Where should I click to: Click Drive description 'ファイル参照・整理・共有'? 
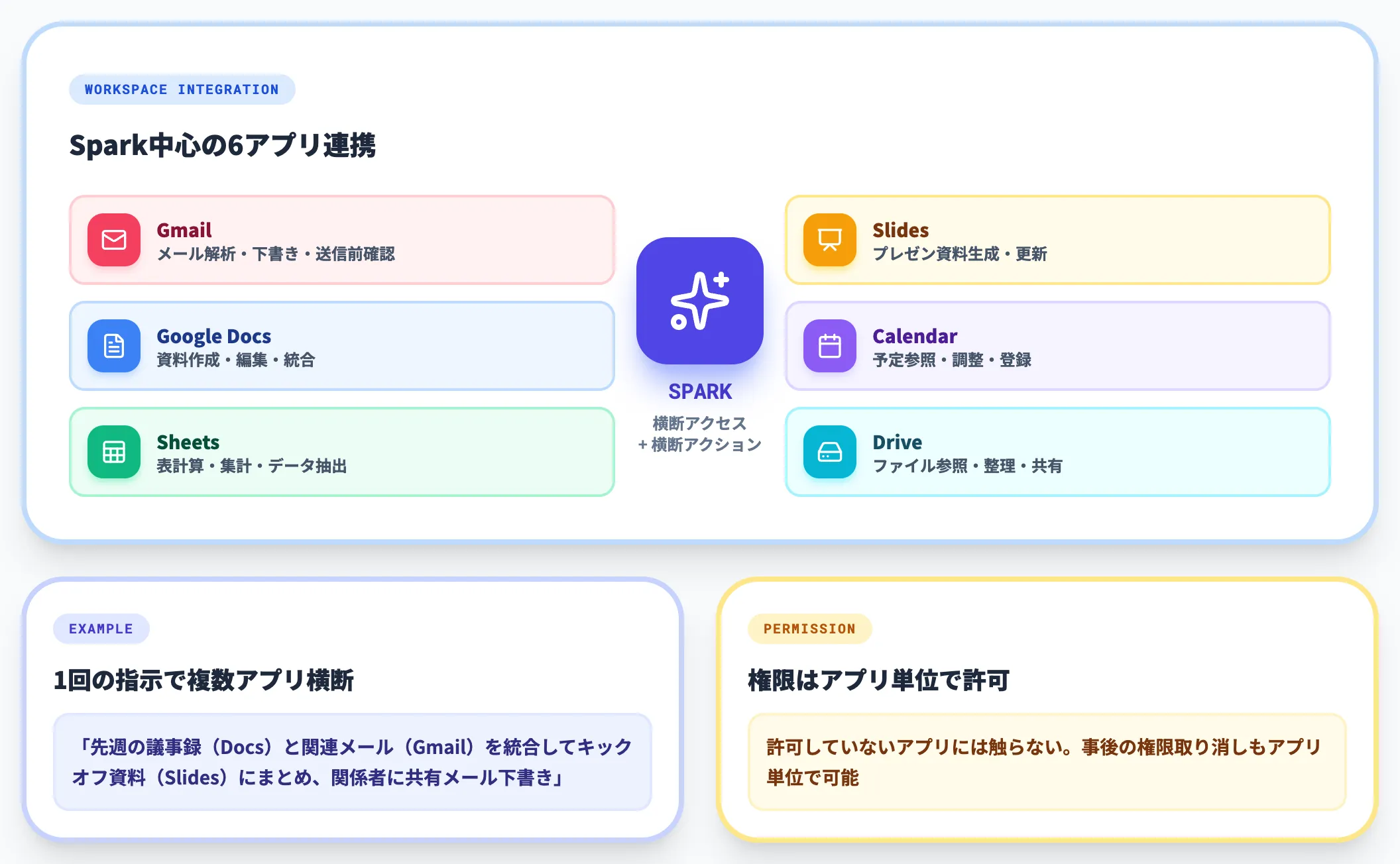(968, 466)
